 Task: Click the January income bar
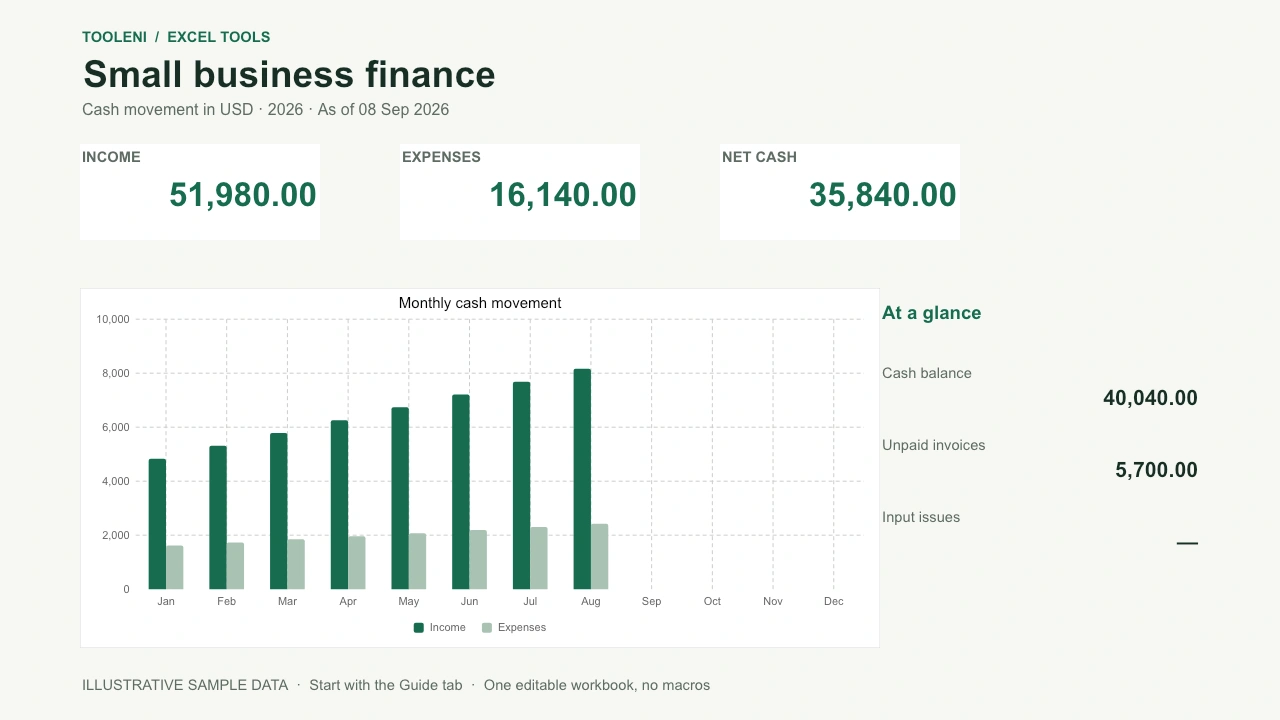(157, 524)
